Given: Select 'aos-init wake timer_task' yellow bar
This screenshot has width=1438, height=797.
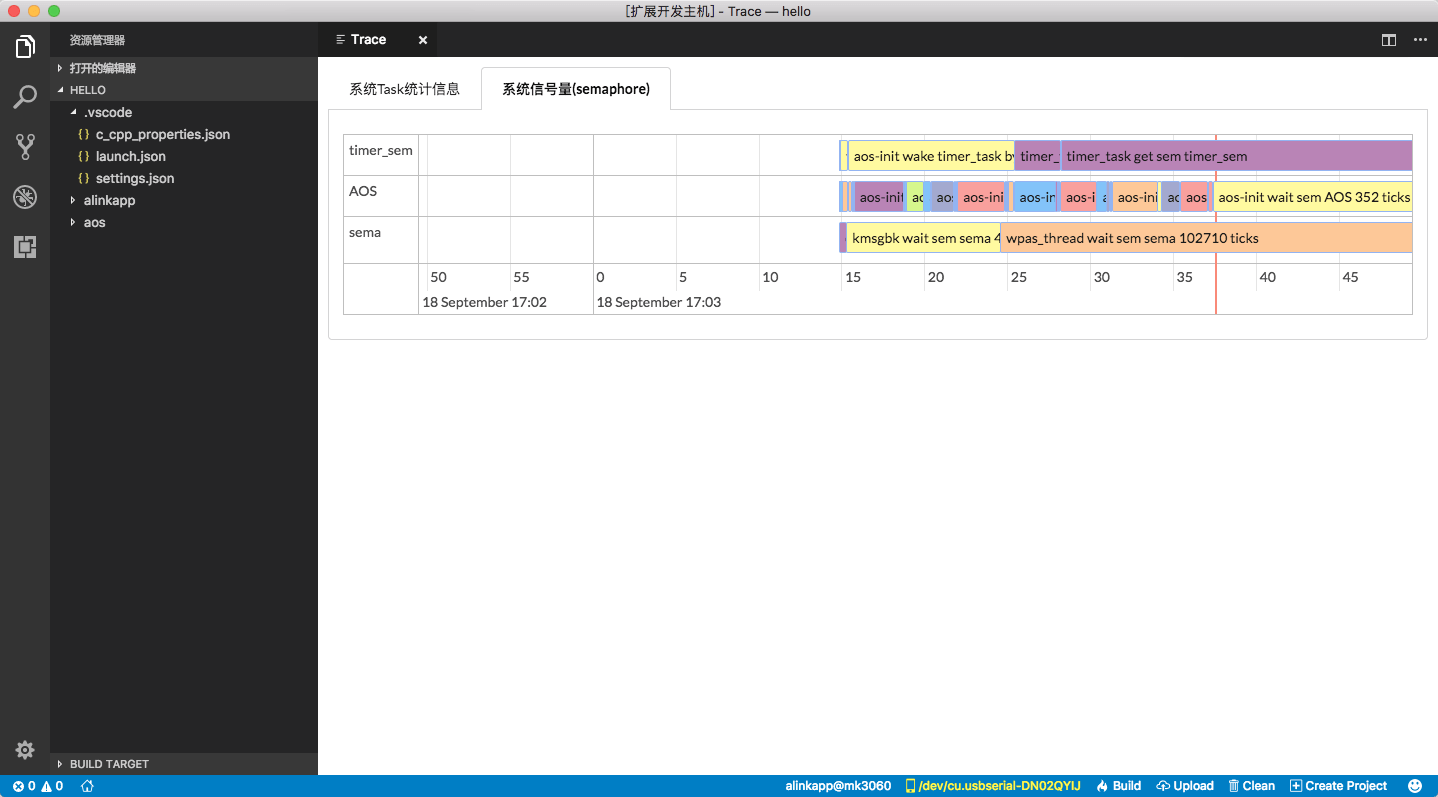Looking at the screenshot, I should point(931,156).
